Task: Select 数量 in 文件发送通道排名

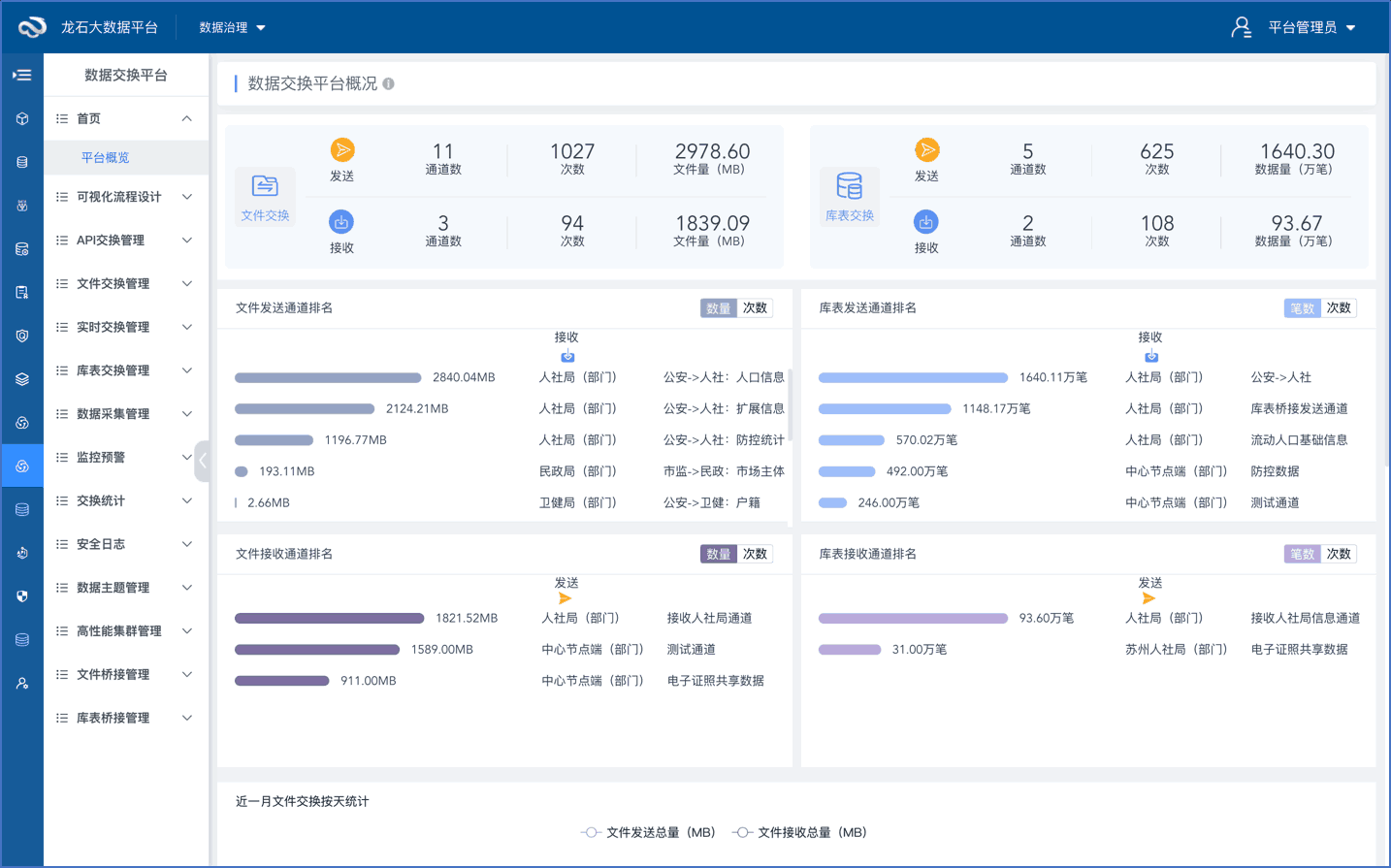Action: pyautogui.click(x=719, y=308)
